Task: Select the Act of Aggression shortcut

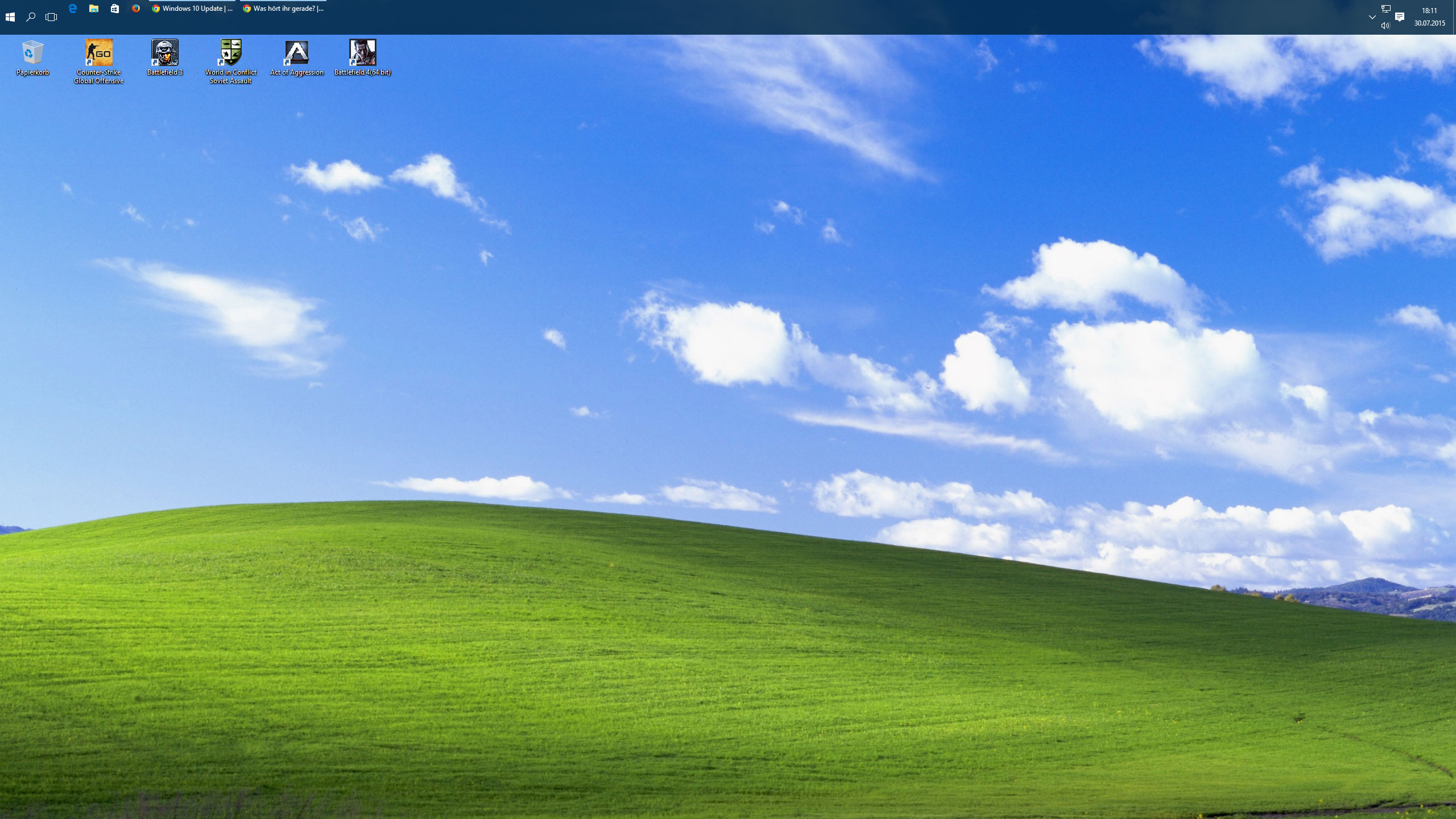Action: (297, 53)
